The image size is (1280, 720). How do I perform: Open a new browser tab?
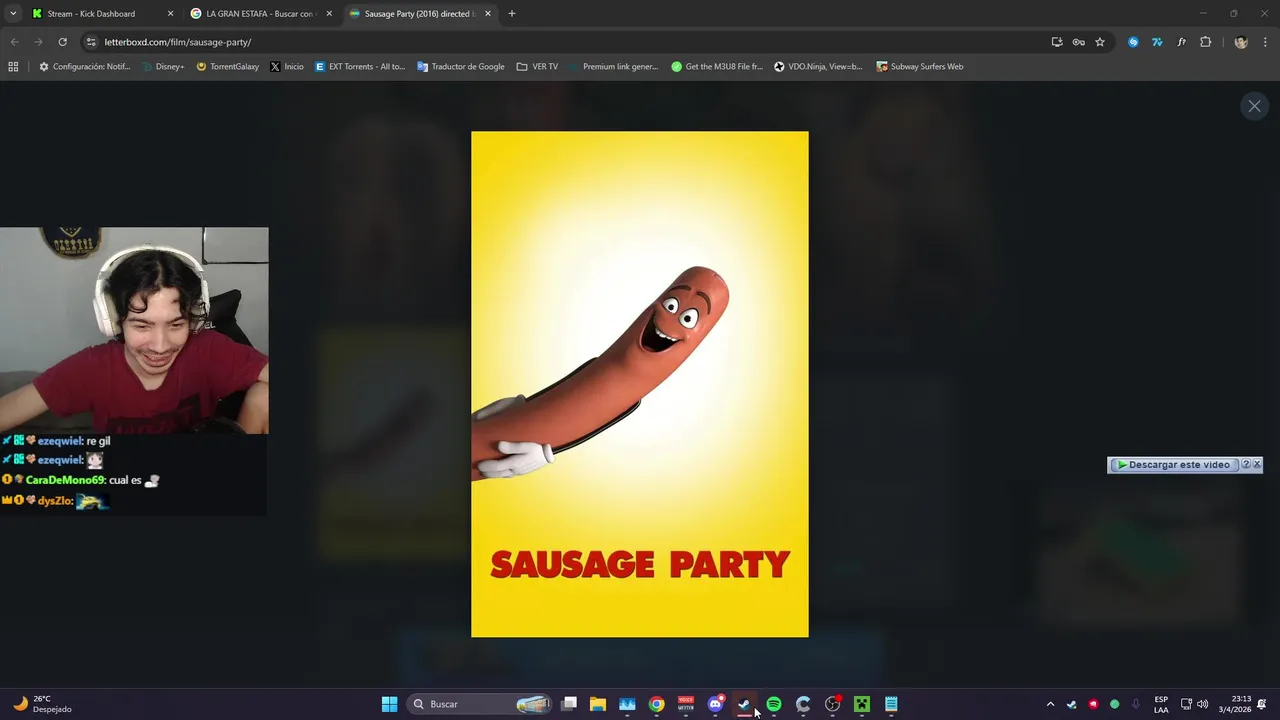512,14
